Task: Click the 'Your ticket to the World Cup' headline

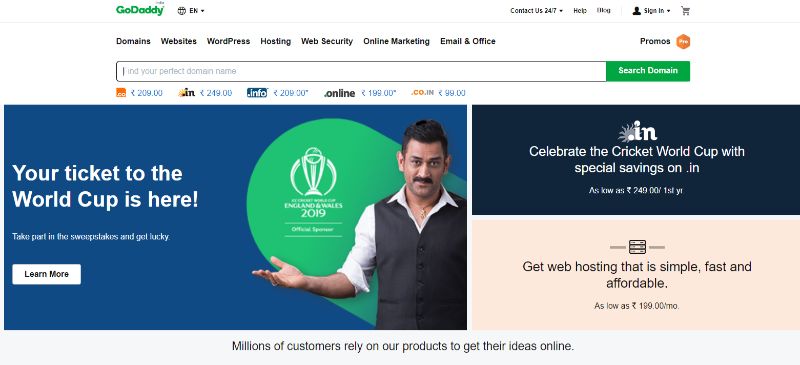Action: pos(106,186)
